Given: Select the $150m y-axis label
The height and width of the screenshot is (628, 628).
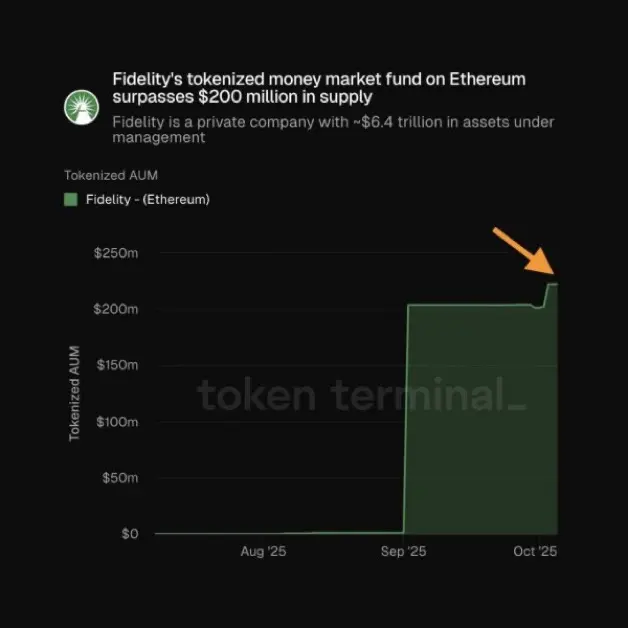Looking at the screenshot, I should tap(117, 365).
